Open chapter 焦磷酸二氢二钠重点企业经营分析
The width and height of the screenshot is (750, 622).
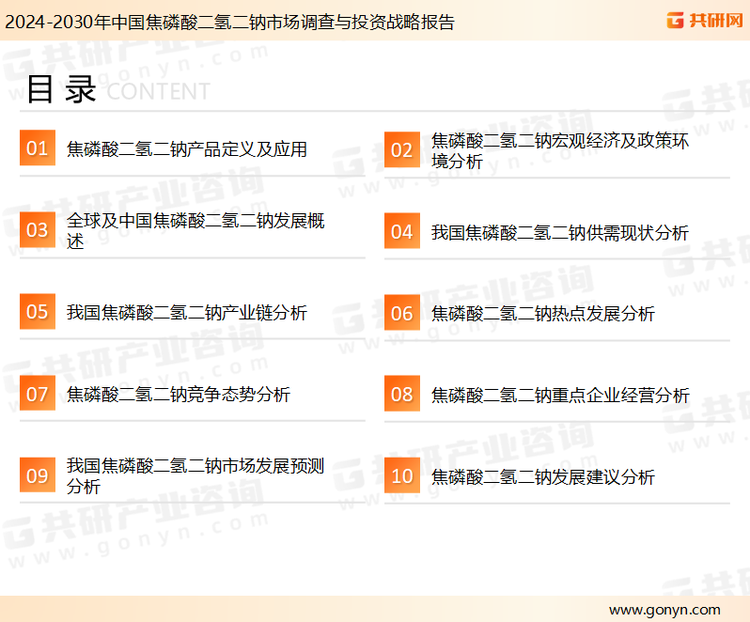tap(560, 395)
